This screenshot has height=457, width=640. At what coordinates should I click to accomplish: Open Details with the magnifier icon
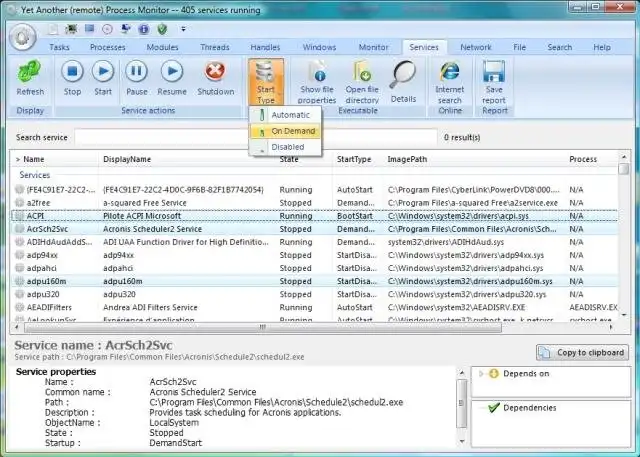[x=403, y=82]
